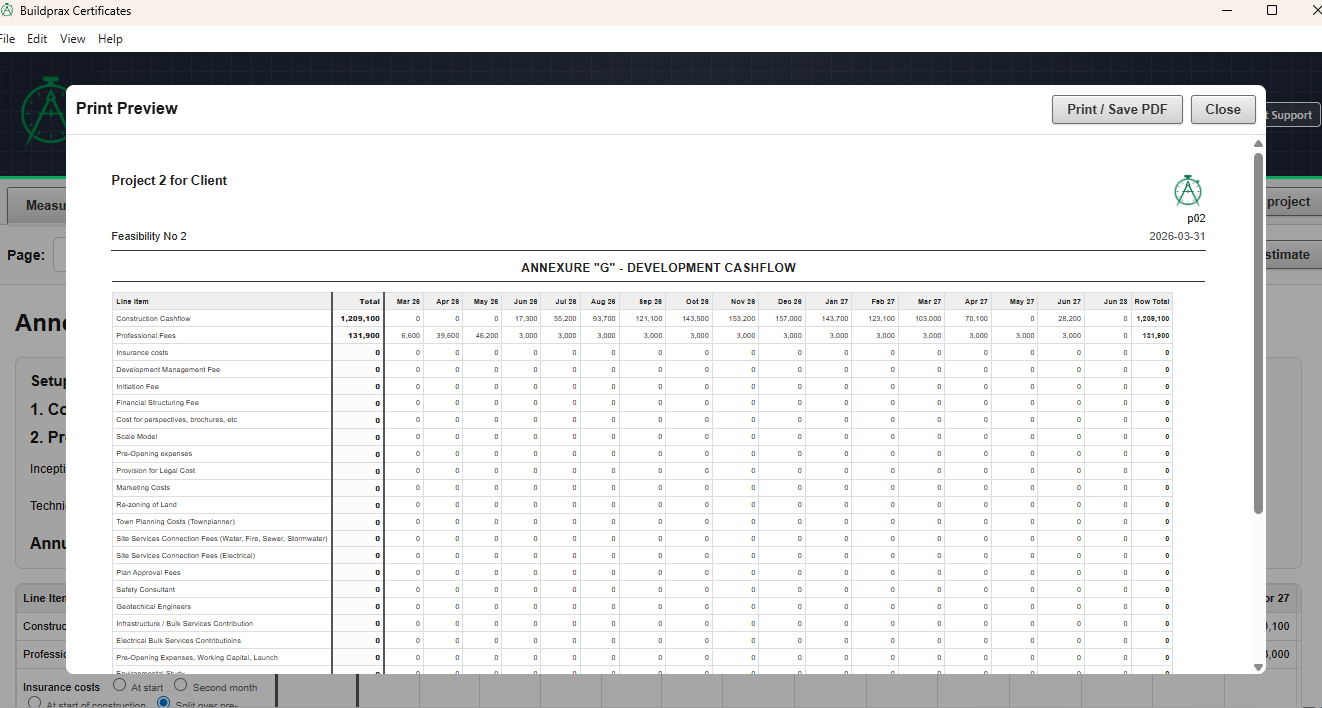Select the 'Second month' insurance costs option
The height and width of the screenshot is (708, 1322).
coord(181,686)
